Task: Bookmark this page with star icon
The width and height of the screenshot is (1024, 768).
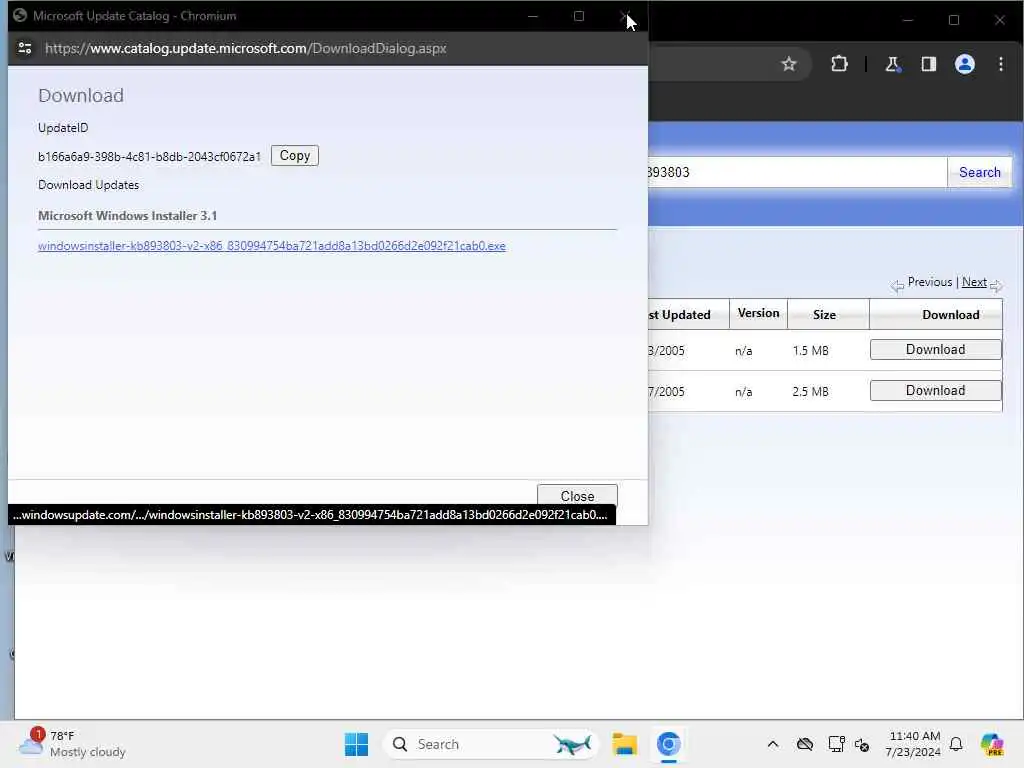Action: click(789, 64)
